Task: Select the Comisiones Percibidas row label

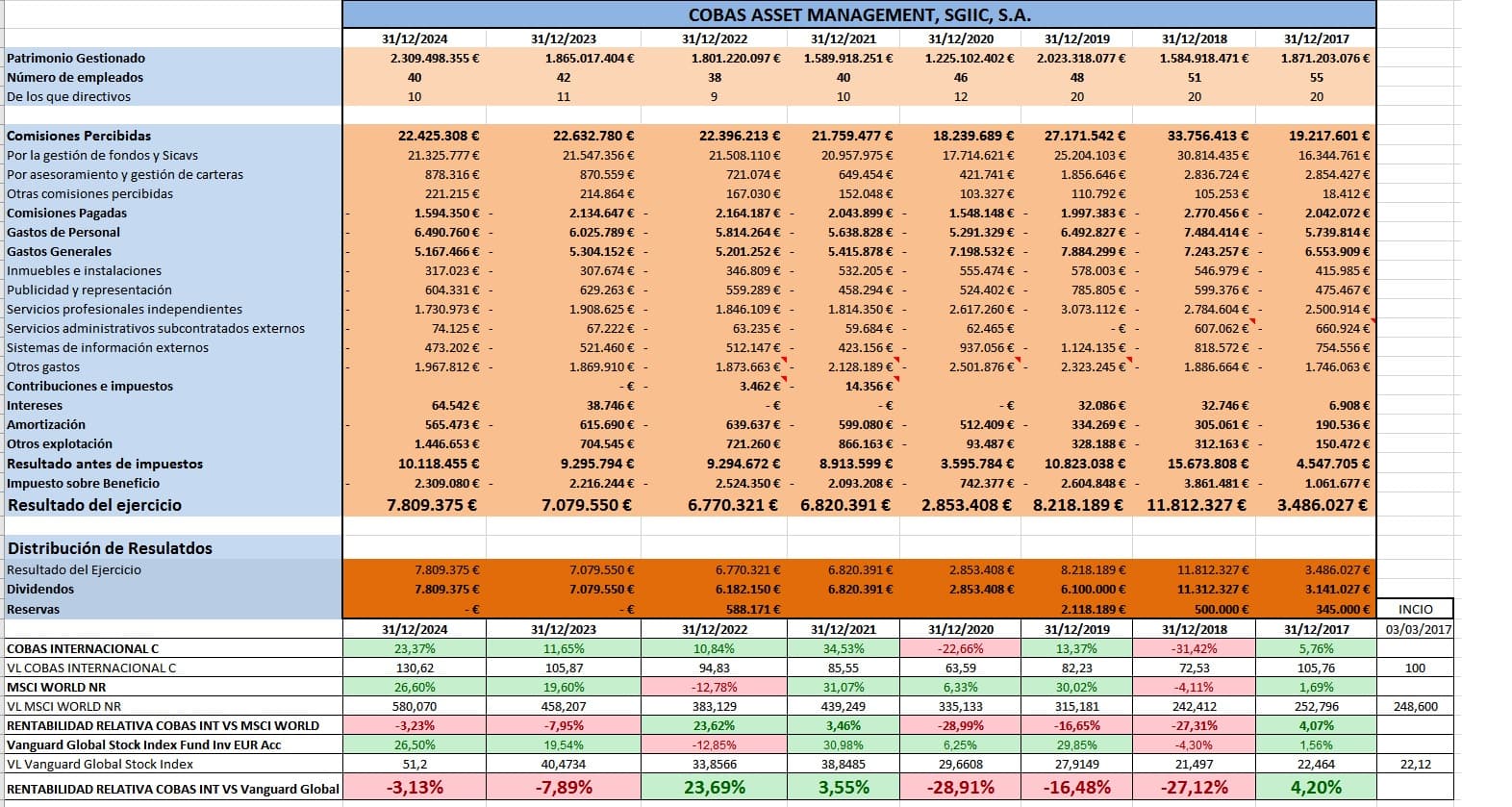Action: click(79, 137)
